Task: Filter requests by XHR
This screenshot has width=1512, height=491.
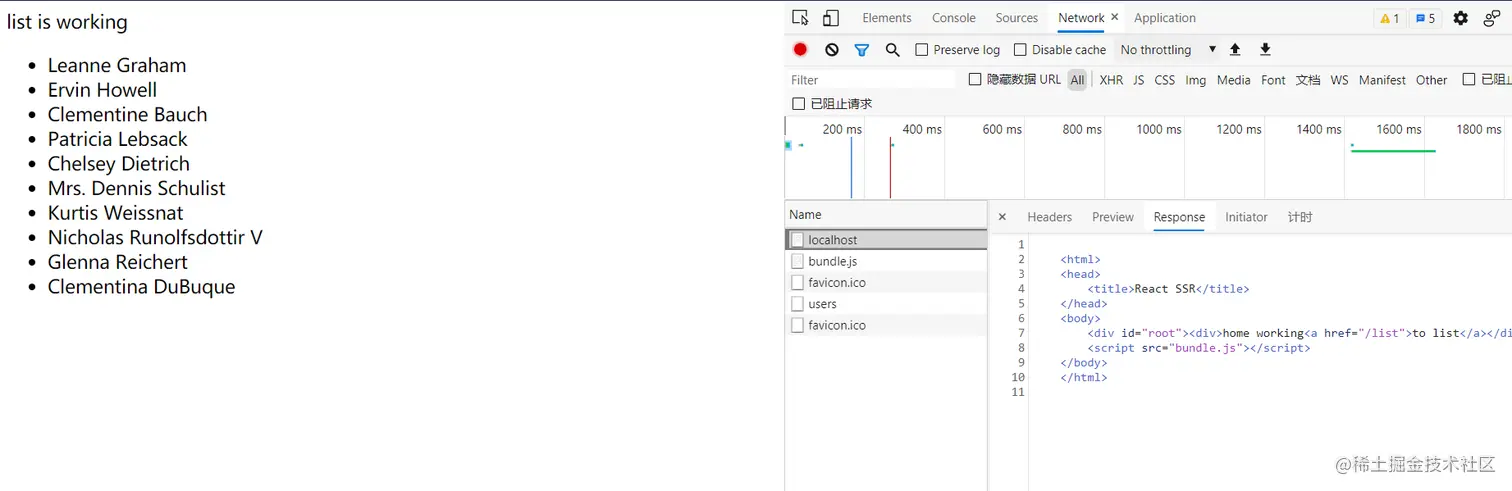Action: click(x=1111, y=80)
